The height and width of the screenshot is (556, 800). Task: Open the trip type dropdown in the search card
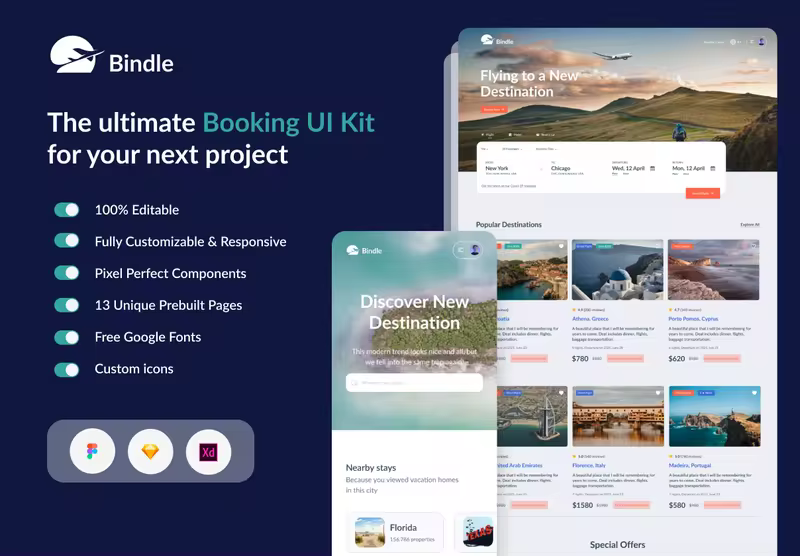click(485, 149)
